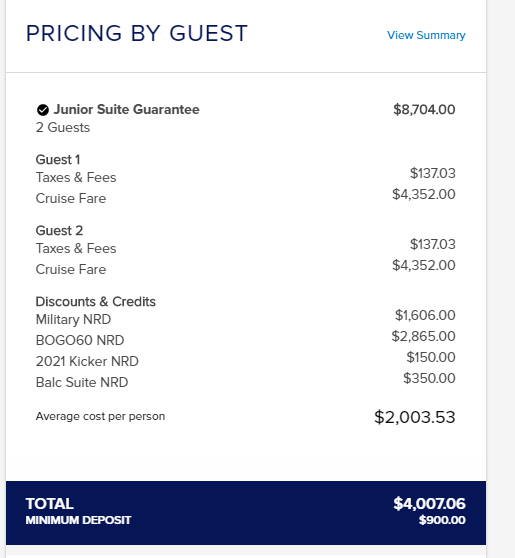Click the BOGO60 NRD discount line
This screenshot has width=515, height=558.
[245, 340]
